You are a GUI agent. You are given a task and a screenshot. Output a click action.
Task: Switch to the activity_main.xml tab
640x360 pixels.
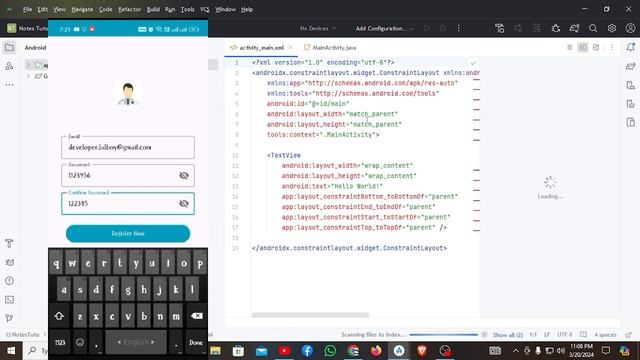261,48
